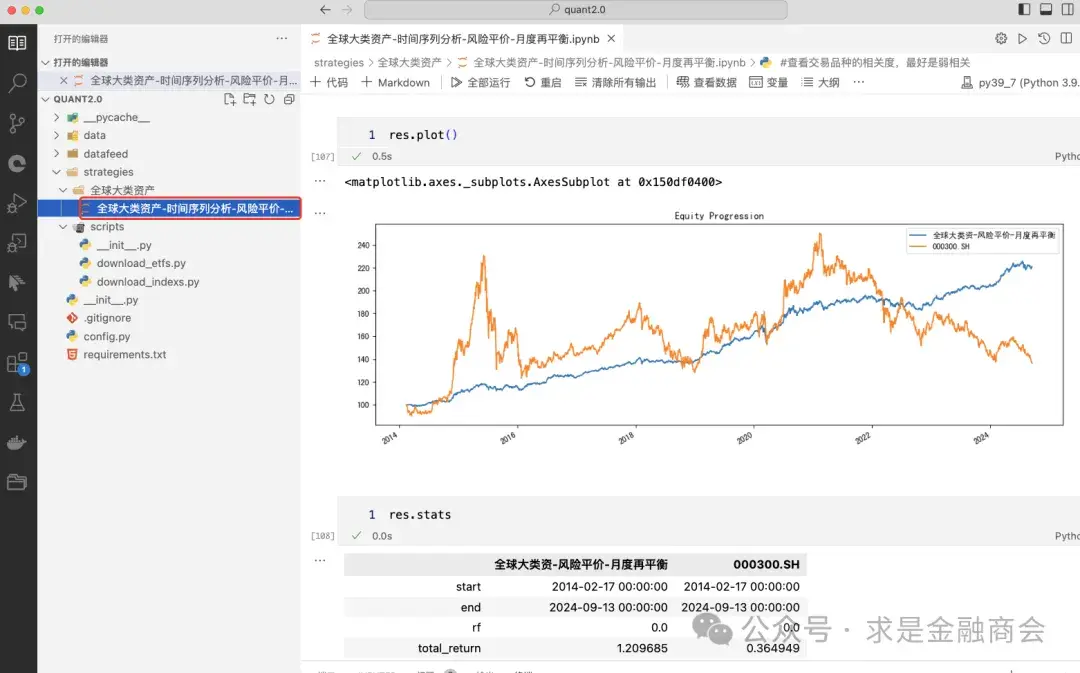Collapse the 打开的编辑器 section

(45, 62)
